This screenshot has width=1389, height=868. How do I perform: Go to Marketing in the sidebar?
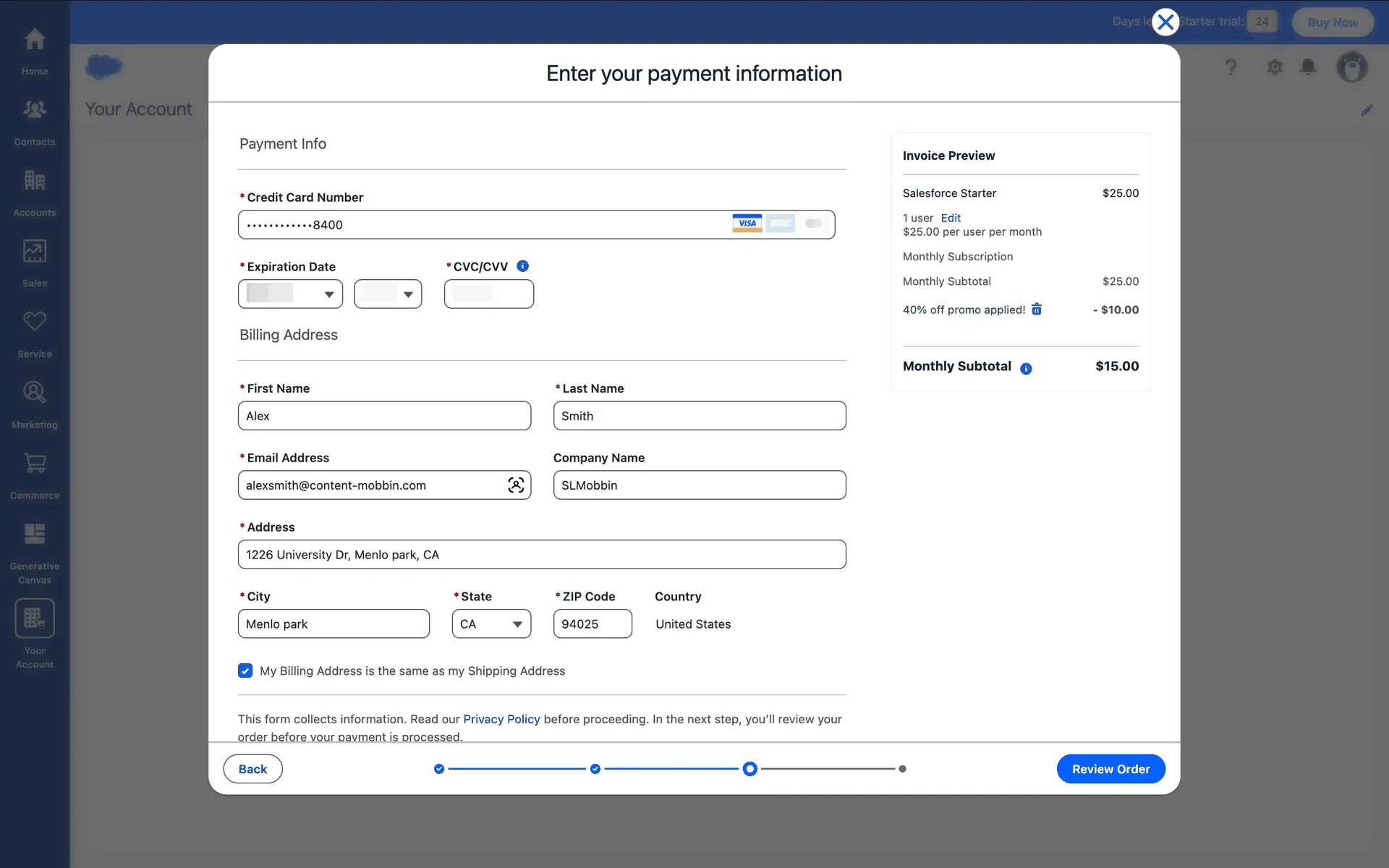pyautogui.click(x=35, y=403)
